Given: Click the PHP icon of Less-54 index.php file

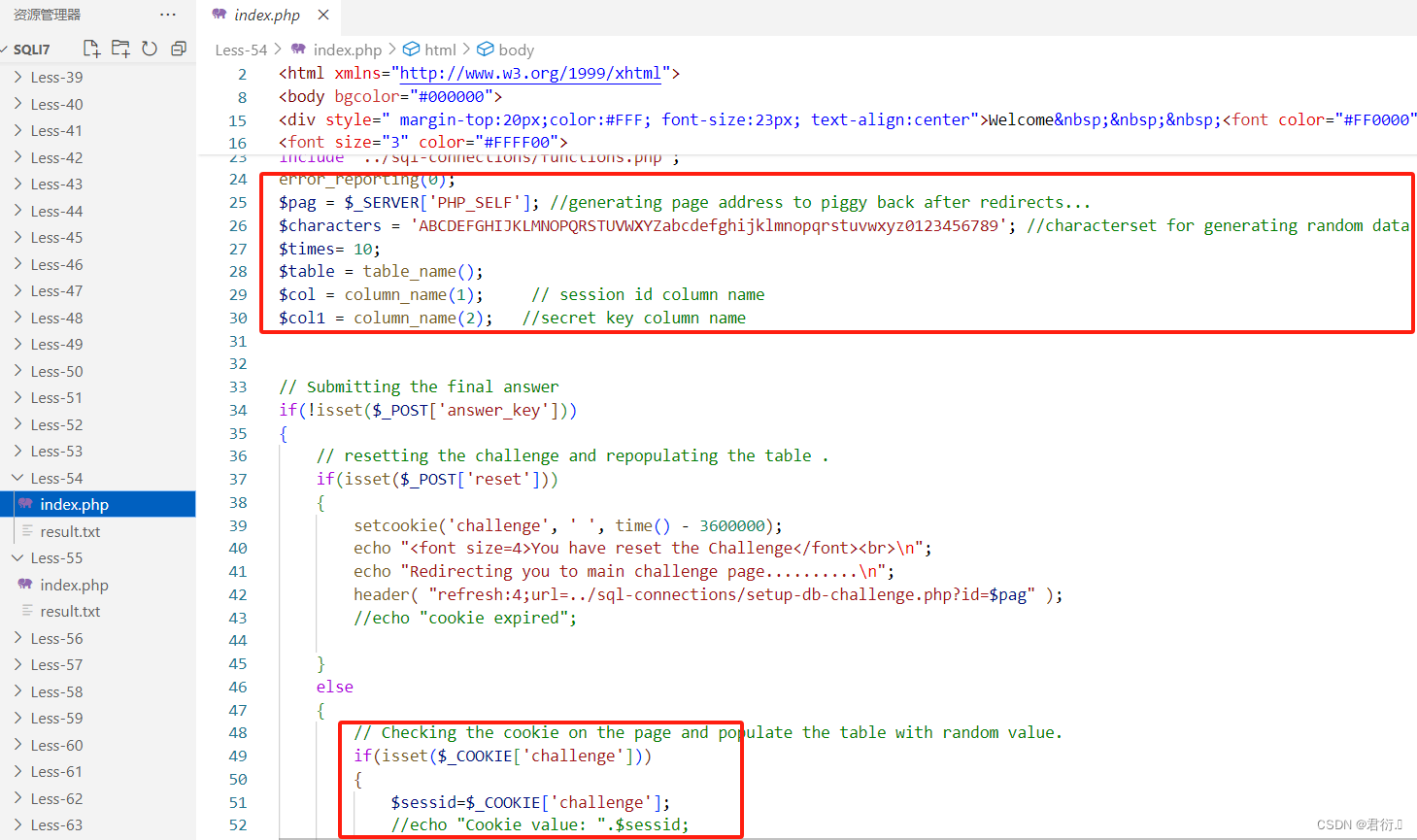Looking at the screenshot, I should tap(25, 504).
